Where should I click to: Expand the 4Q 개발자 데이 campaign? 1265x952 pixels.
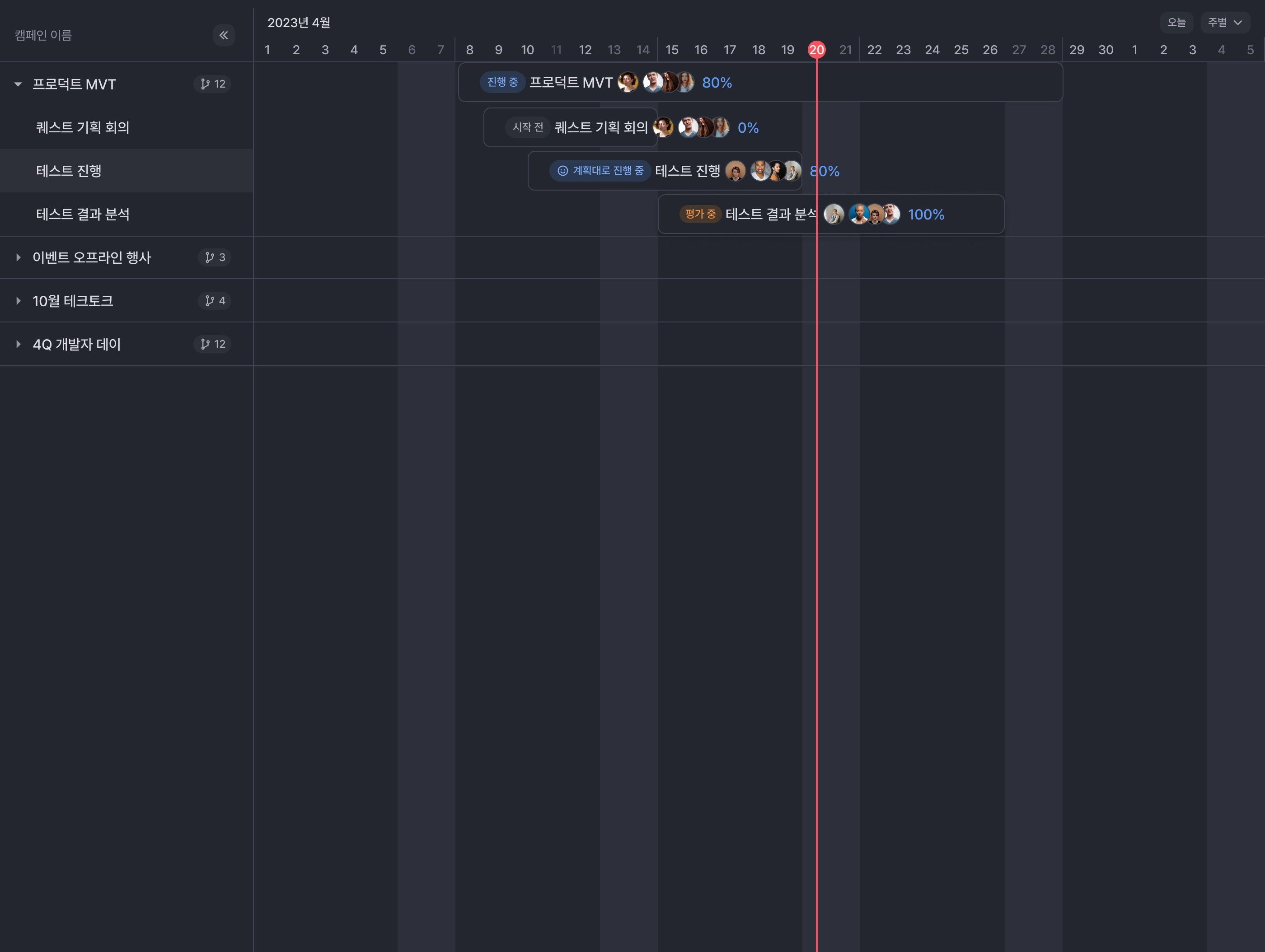pos(19,344)
